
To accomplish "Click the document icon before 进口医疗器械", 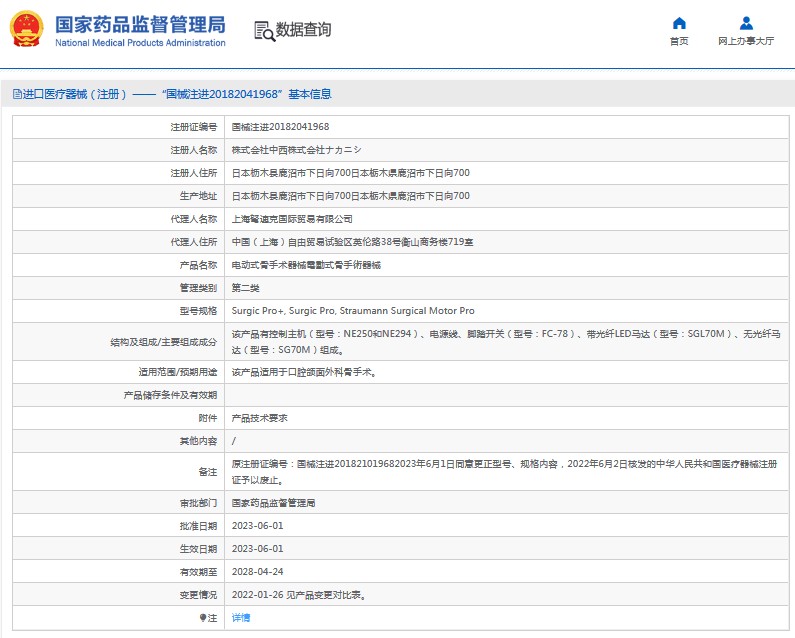I will [x=17, y=94].
